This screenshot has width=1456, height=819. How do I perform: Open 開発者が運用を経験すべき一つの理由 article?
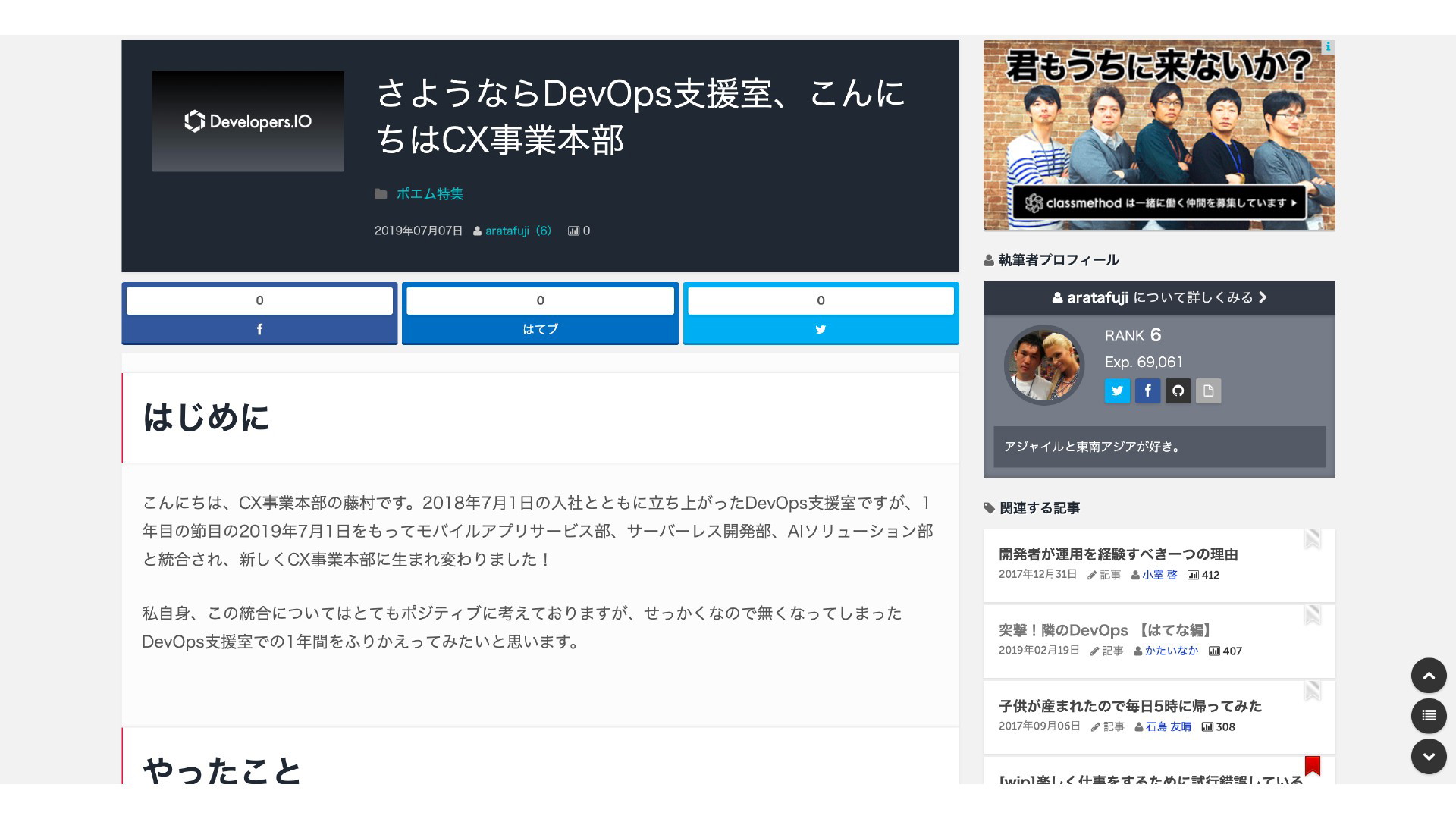1119,554
